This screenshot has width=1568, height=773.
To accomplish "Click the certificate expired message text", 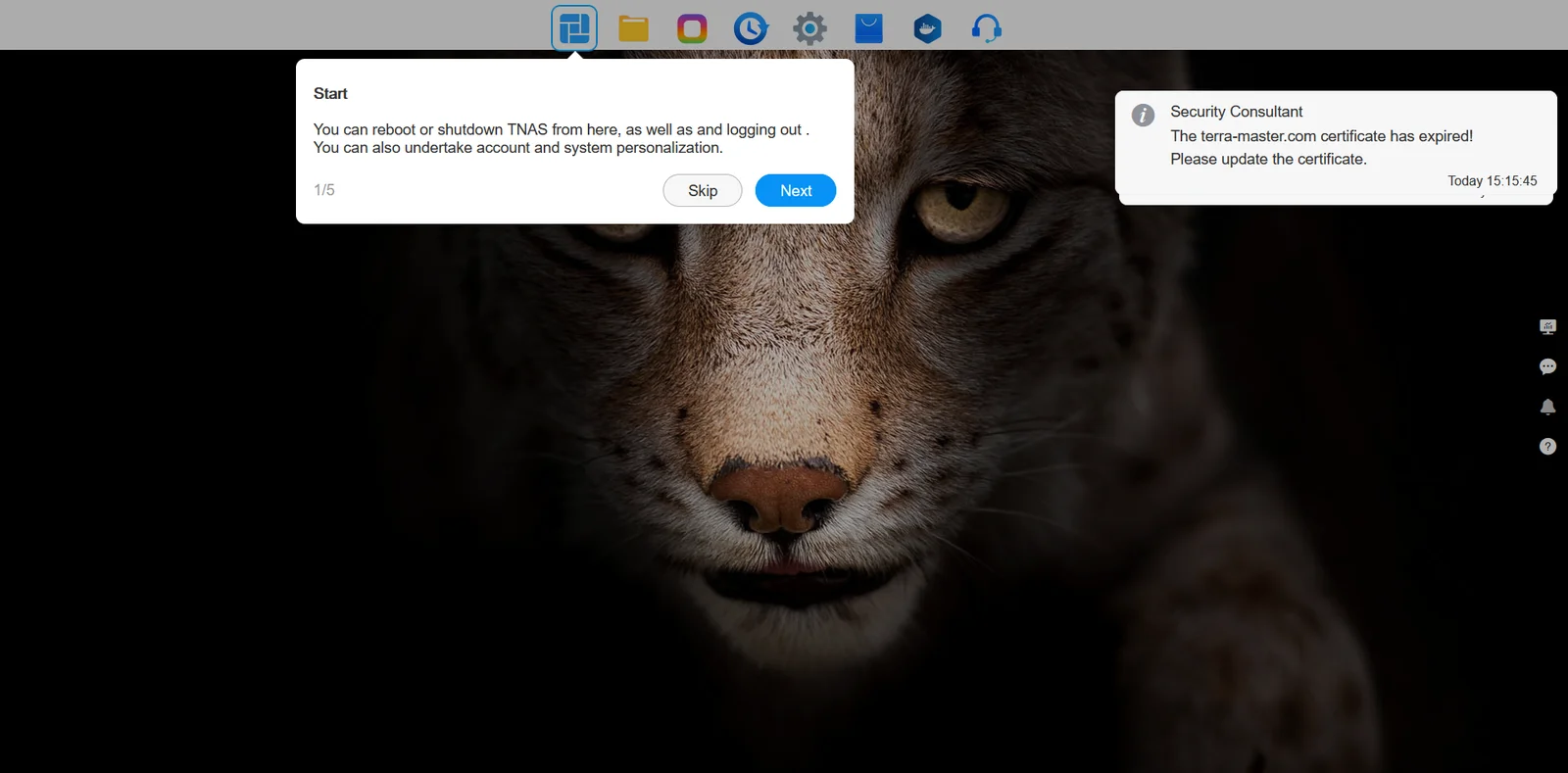I will (x=1320, y=136).
